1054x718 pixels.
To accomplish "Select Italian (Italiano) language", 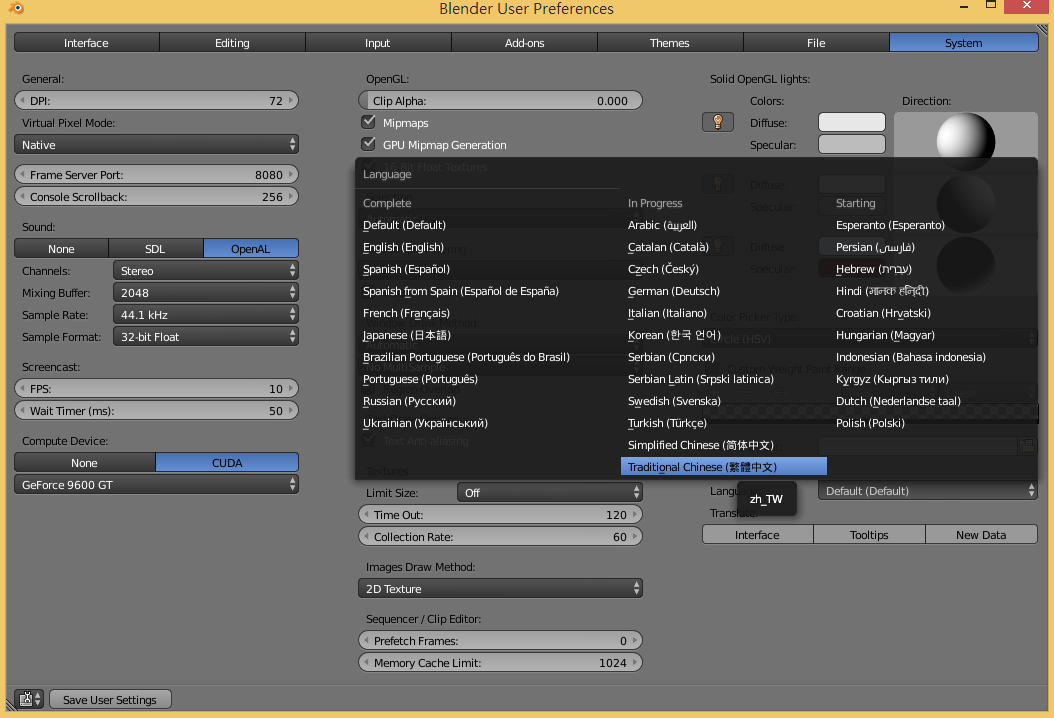I will (x=723, y=313).
